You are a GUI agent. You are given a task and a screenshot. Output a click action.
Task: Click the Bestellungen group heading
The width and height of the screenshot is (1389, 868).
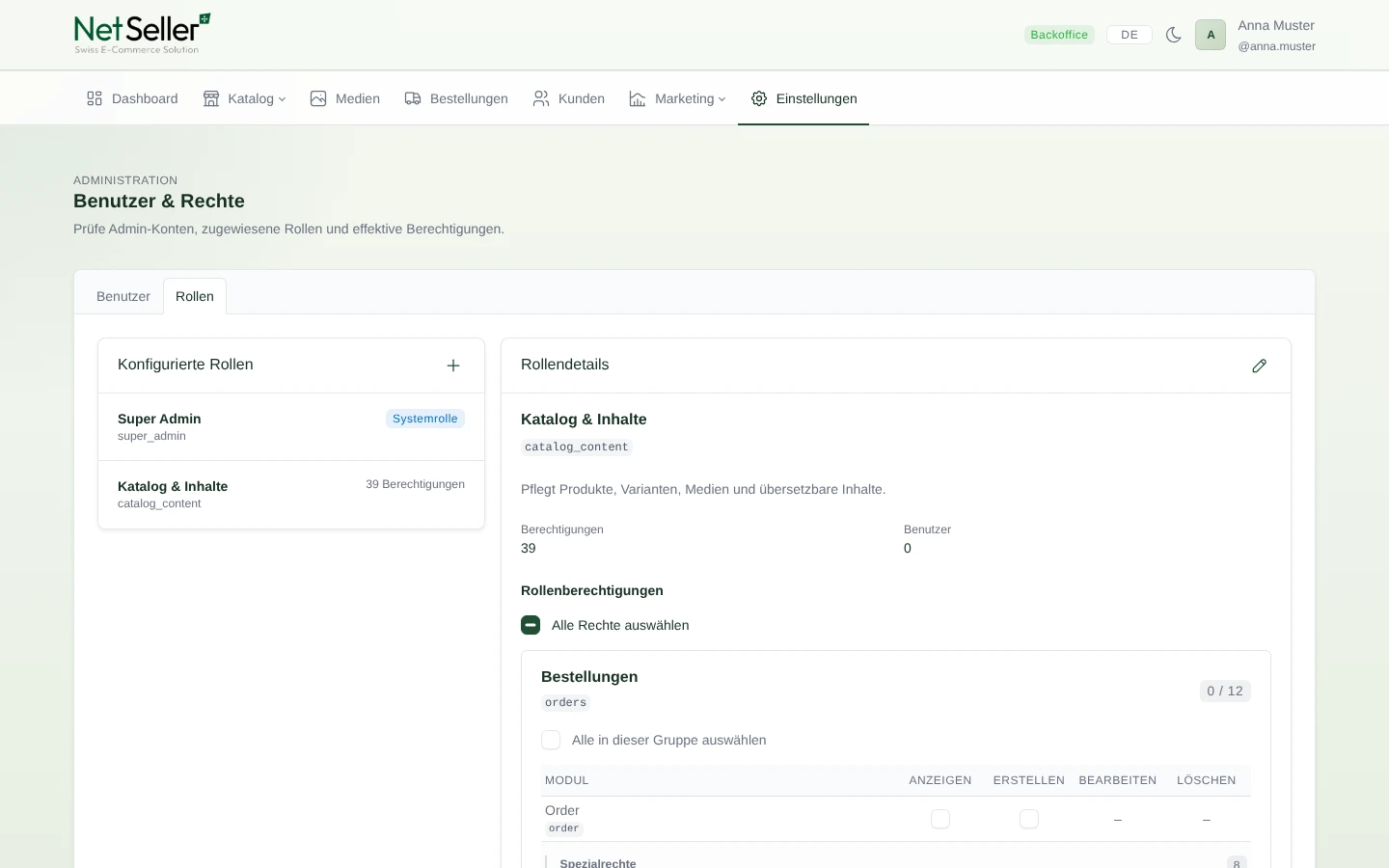tap(589, 677)
